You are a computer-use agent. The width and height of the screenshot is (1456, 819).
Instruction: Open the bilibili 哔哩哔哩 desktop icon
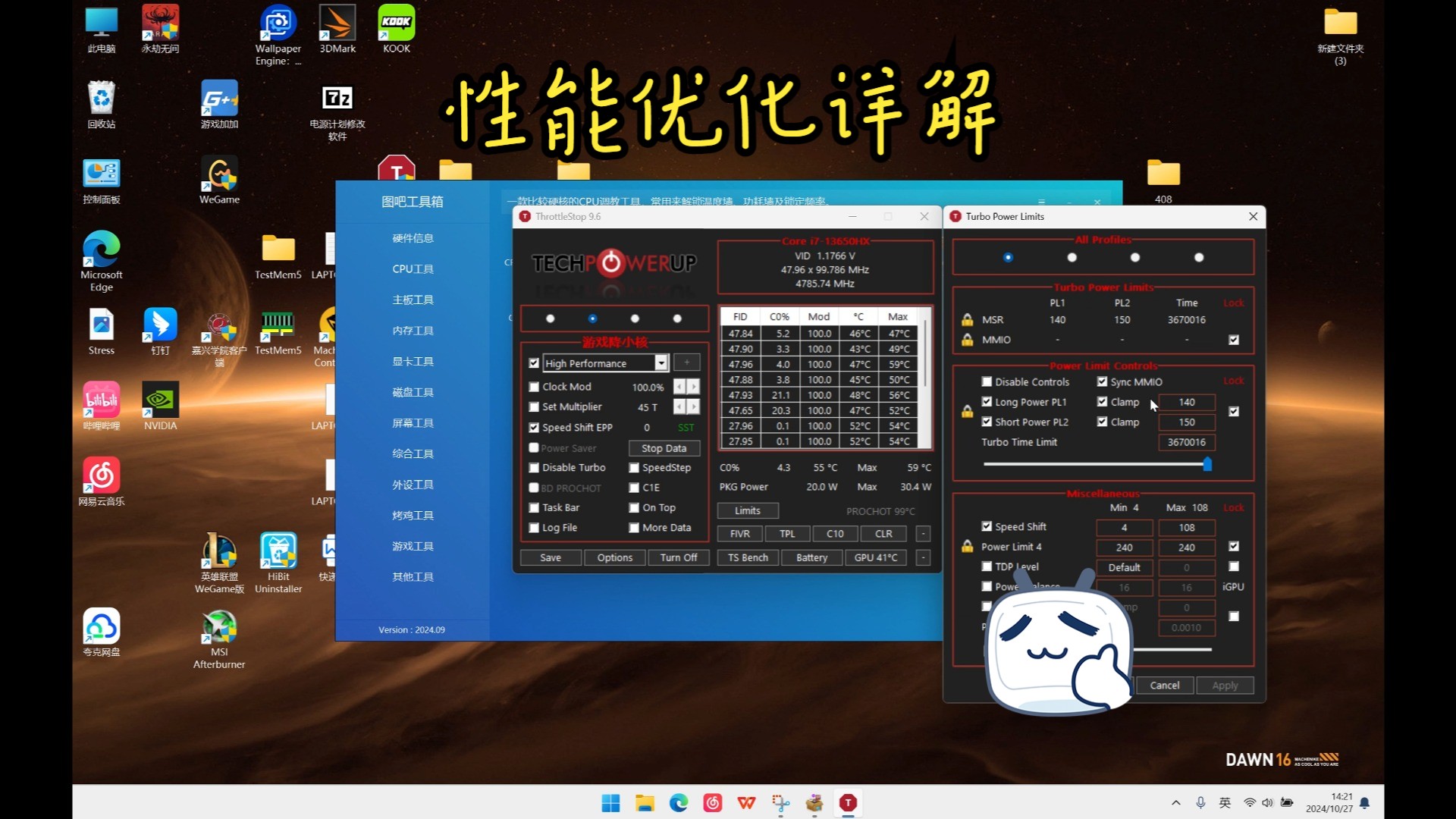pyautogui.click(x=102, y=406)
